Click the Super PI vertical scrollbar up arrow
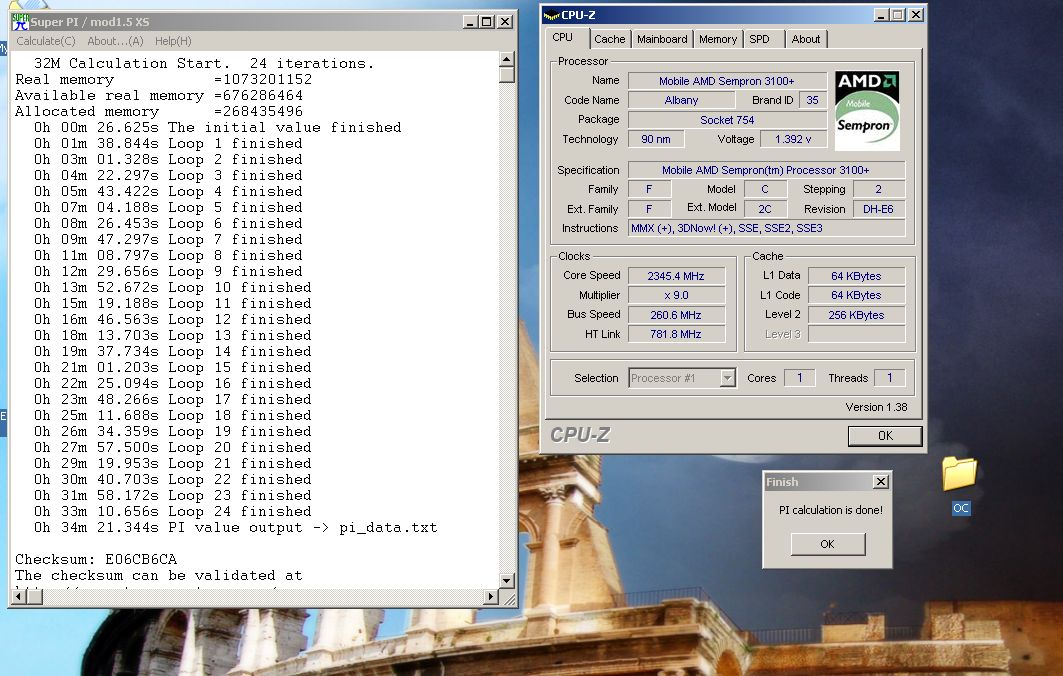 click(506, 59)
